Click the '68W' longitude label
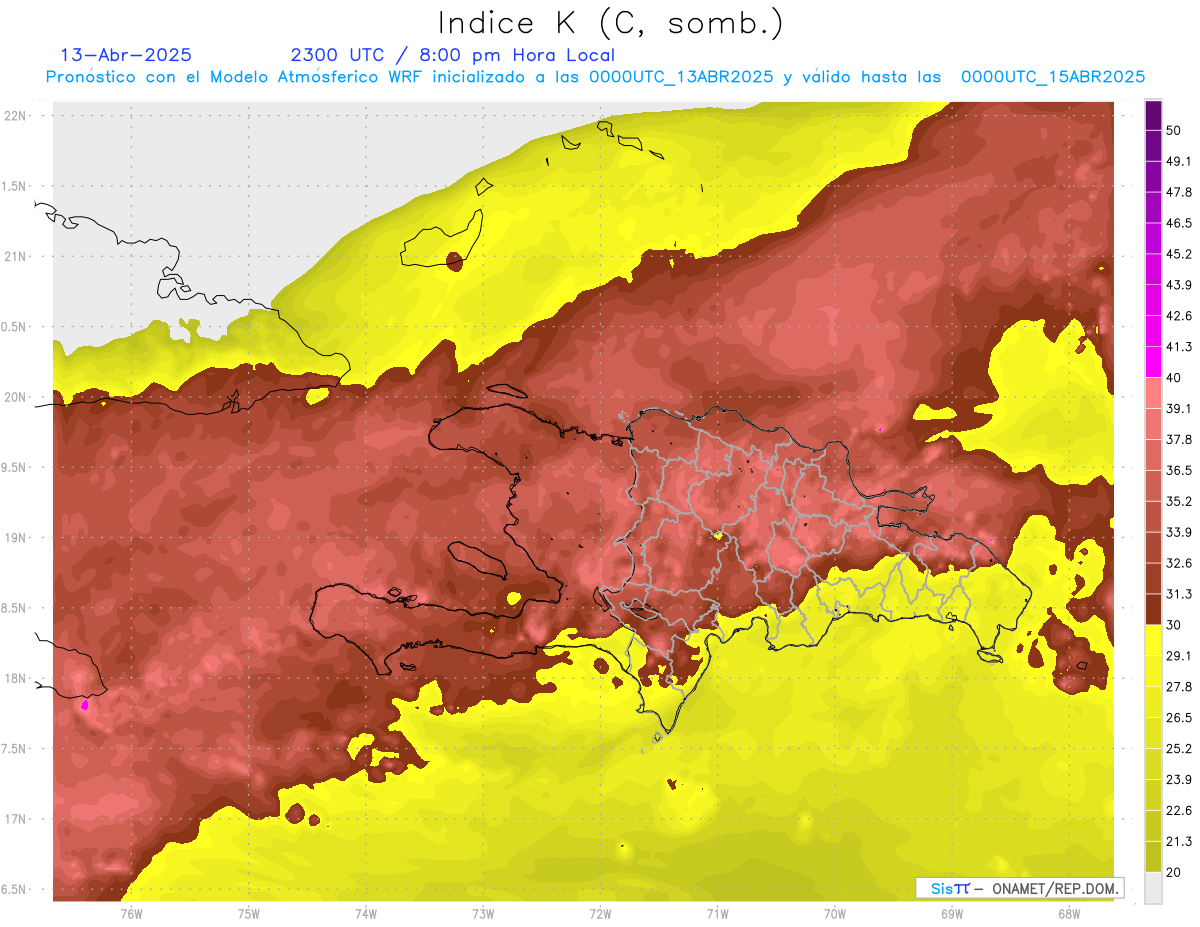 (x=1069, y=914)
